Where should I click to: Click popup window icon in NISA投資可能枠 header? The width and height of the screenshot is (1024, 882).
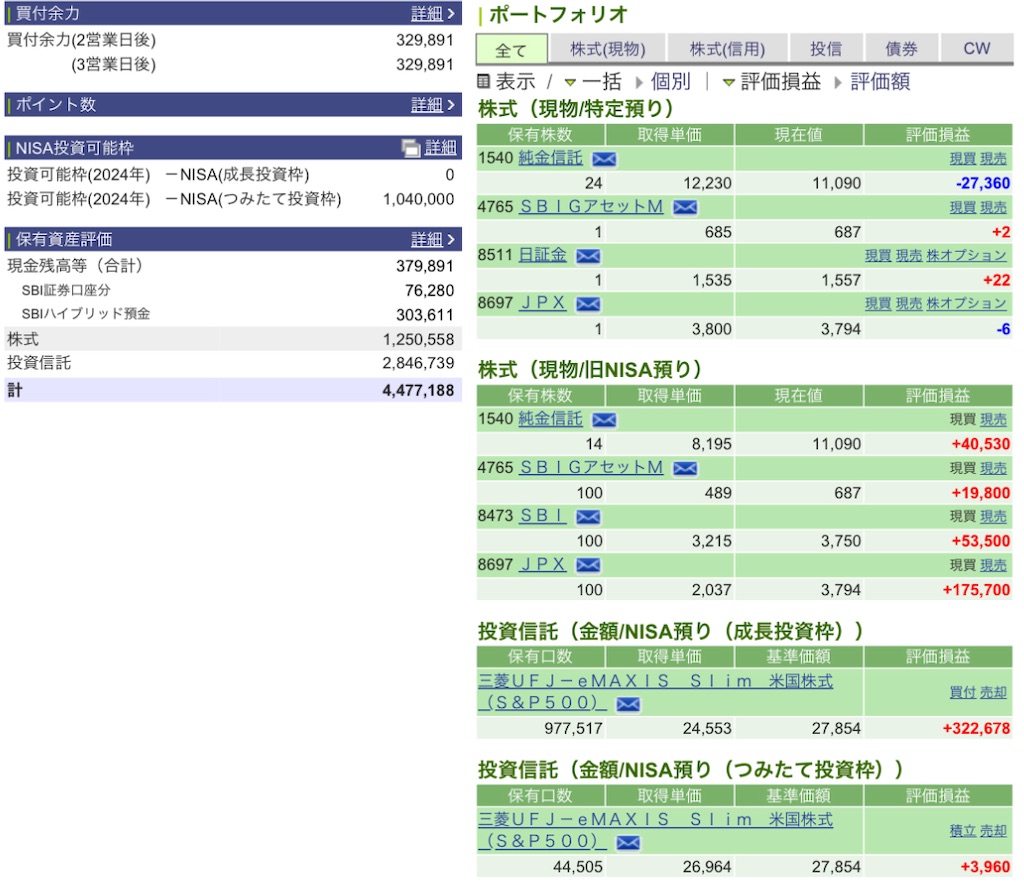click(411, 149)
